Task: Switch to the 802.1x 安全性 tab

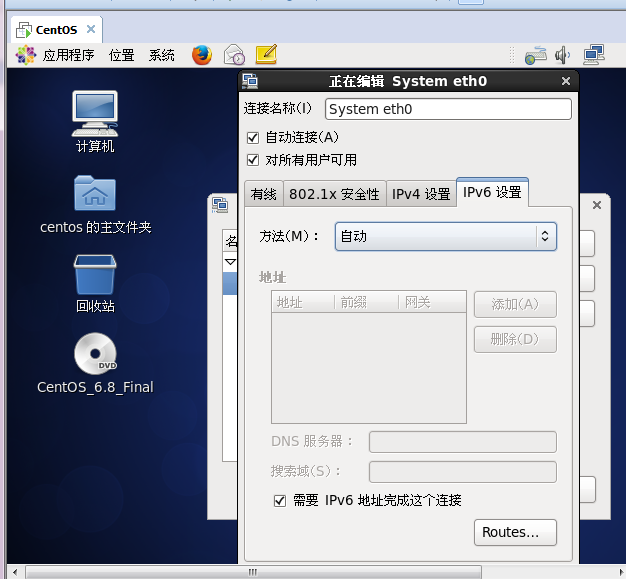Action: pyautogui.click(x=335, y=194)
